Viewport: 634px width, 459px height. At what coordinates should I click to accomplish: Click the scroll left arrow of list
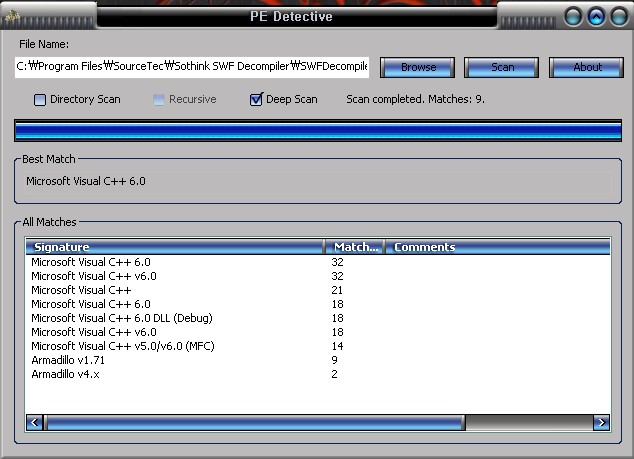click(34, 423)
